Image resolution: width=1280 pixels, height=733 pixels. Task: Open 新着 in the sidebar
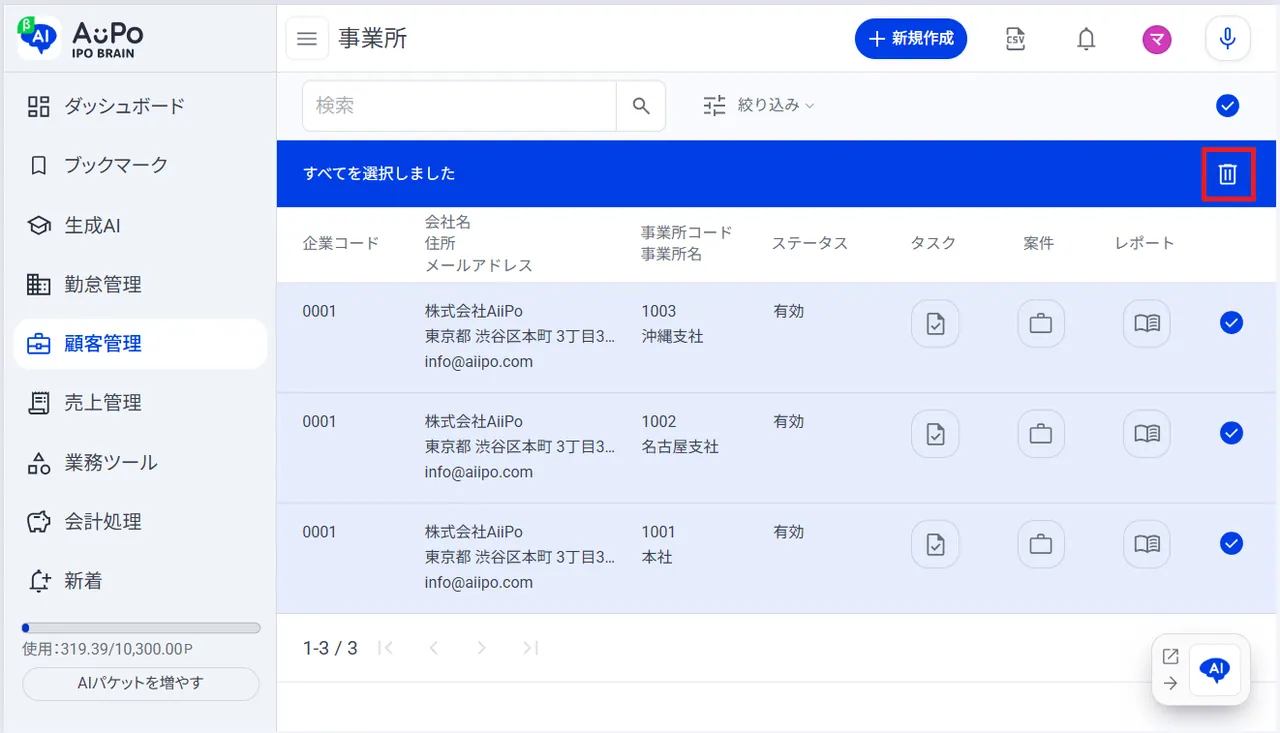pyautogui.click(x=141, y=581)
